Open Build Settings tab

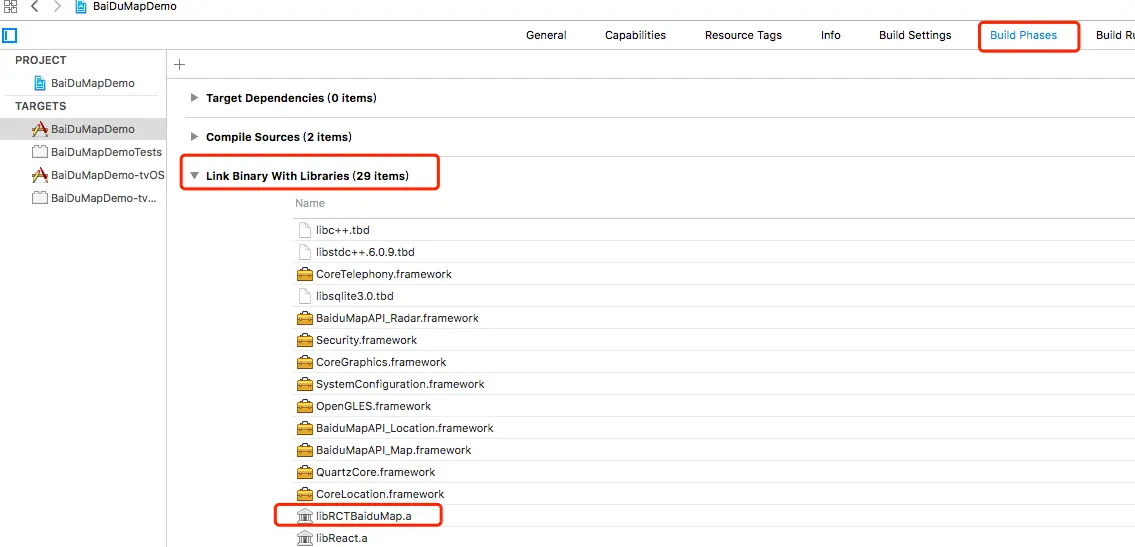(x=915, y=35)
